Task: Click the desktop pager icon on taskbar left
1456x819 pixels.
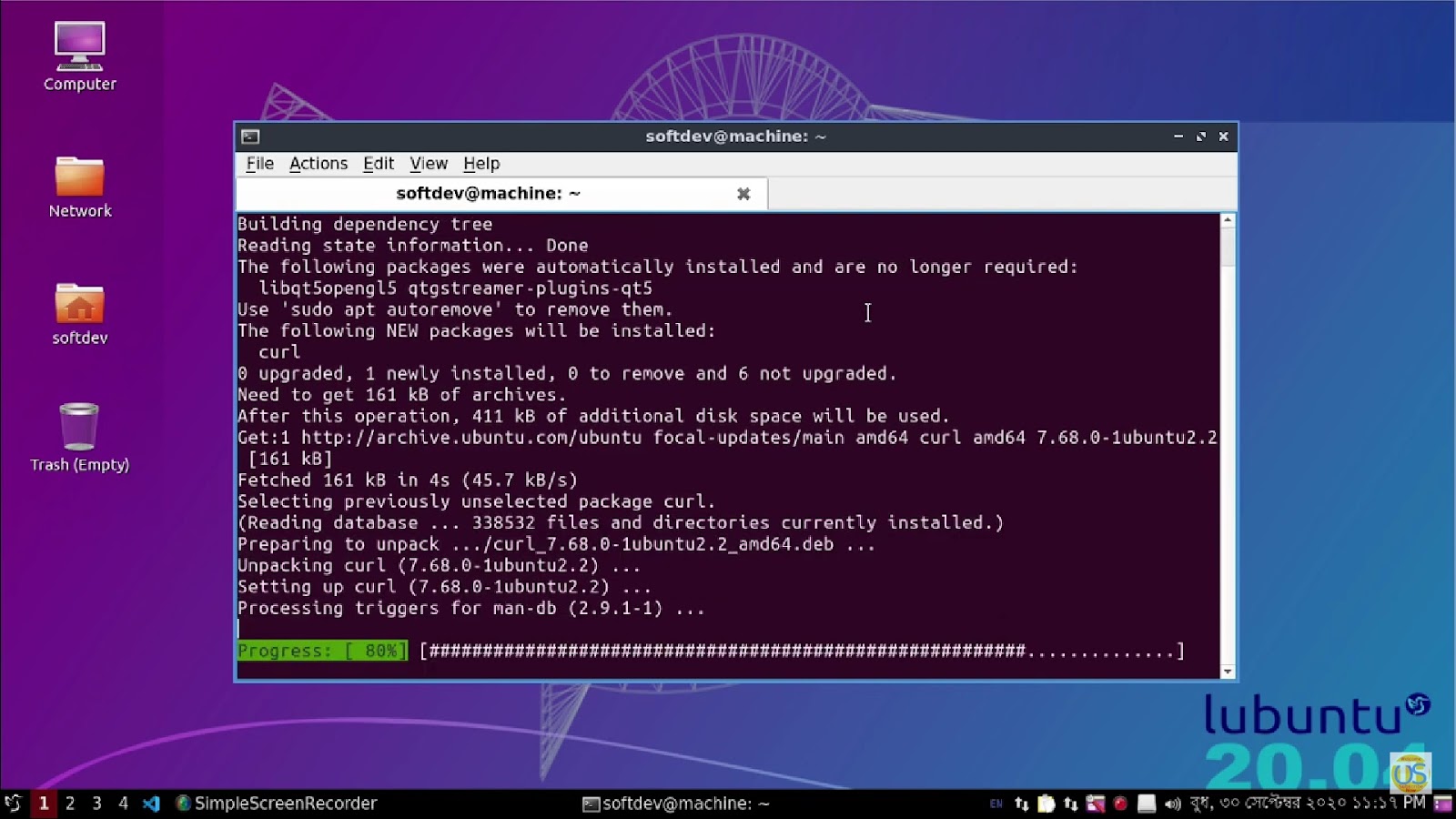Action: (x=13, y=804)
